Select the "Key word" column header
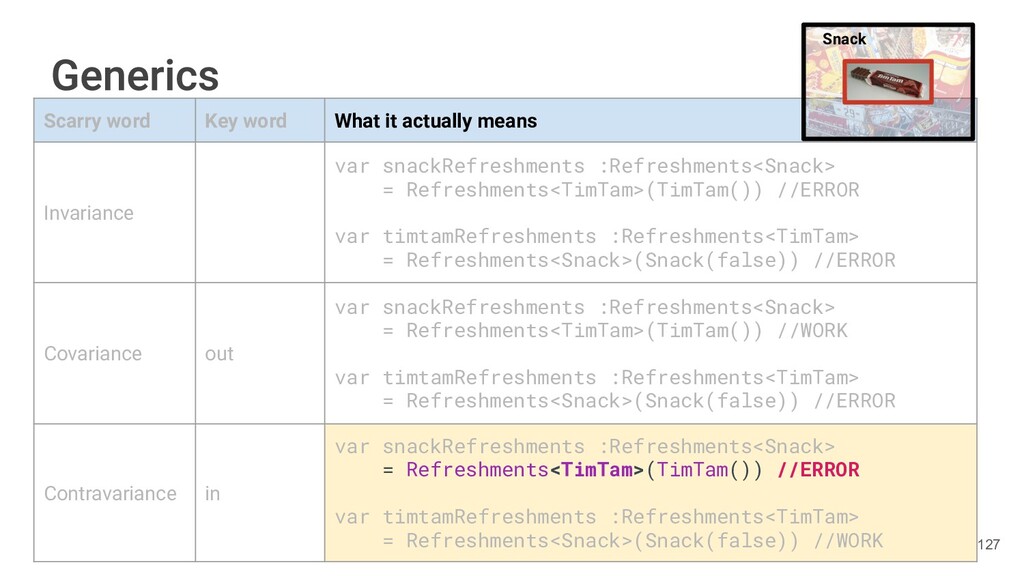Viewport: 1024px width, 576px height. [x=245, y=121]
